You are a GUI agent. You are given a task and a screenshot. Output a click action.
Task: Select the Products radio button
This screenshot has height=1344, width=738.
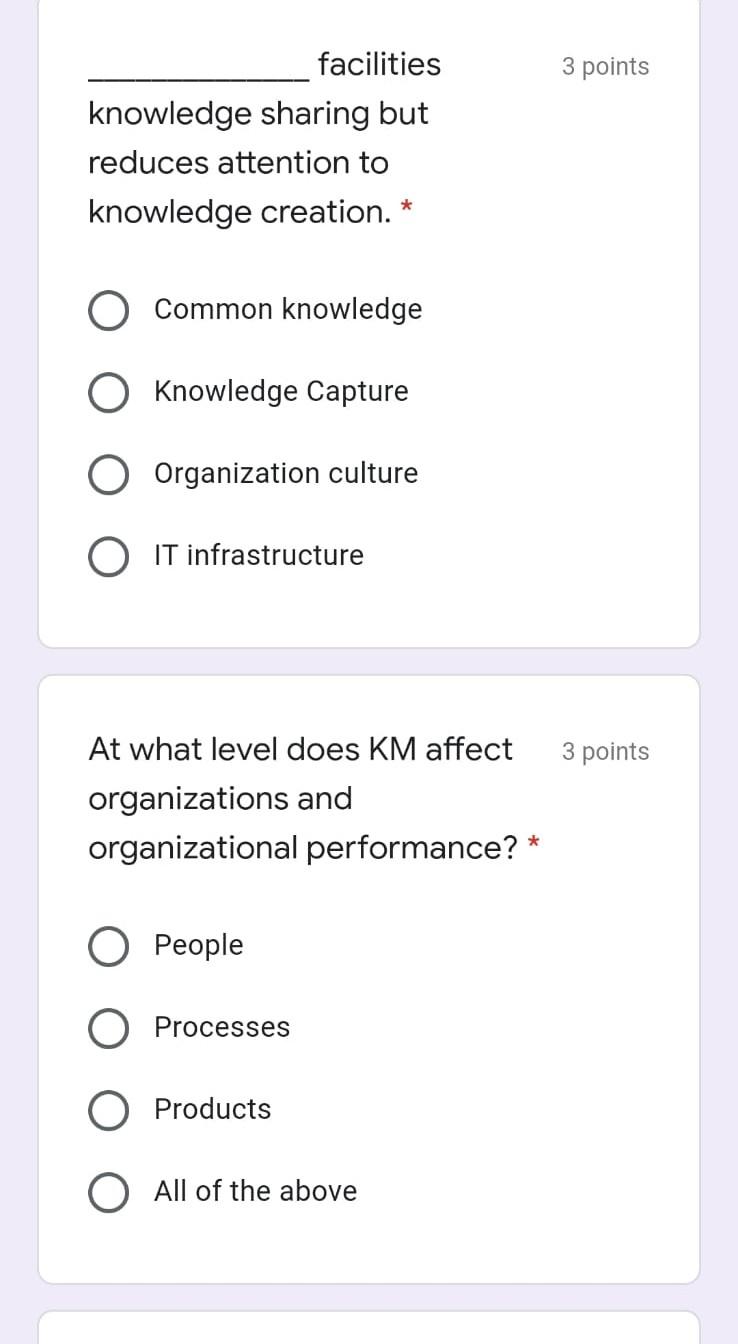click(109, 1110)
